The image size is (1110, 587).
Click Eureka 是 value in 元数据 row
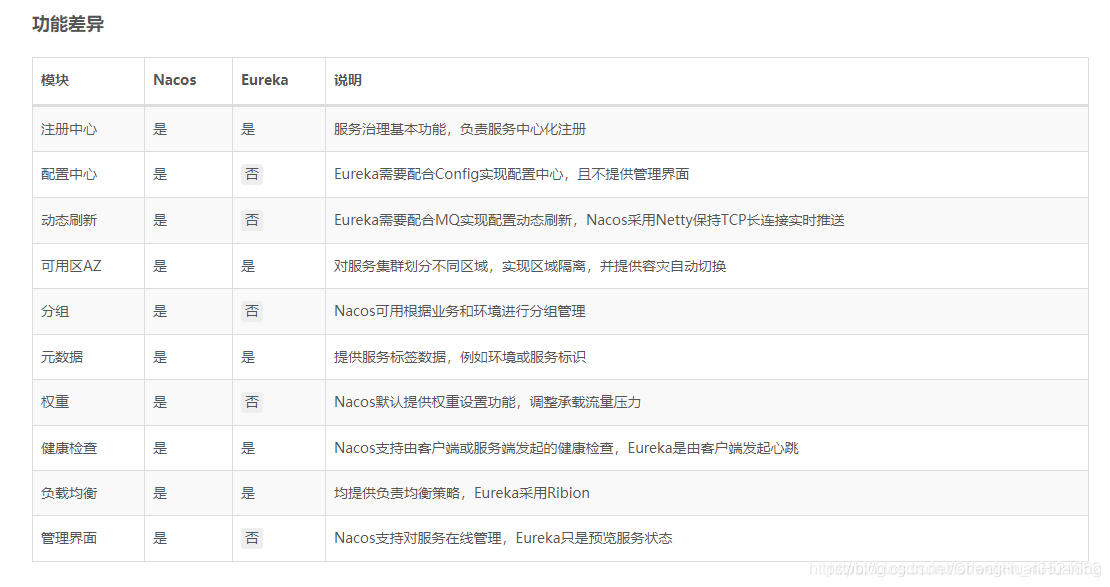pos(248,357)
